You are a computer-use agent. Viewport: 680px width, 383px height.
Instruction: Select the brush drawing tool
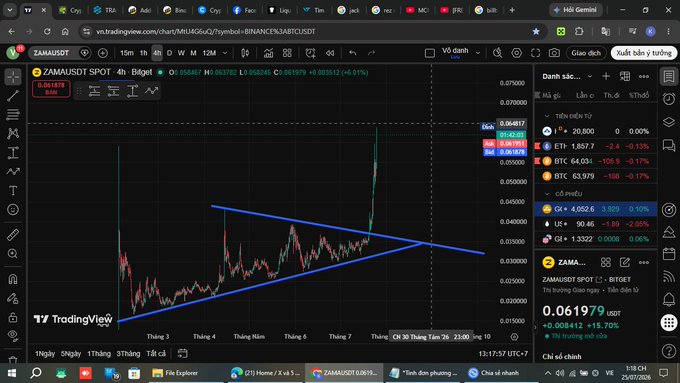13,172
